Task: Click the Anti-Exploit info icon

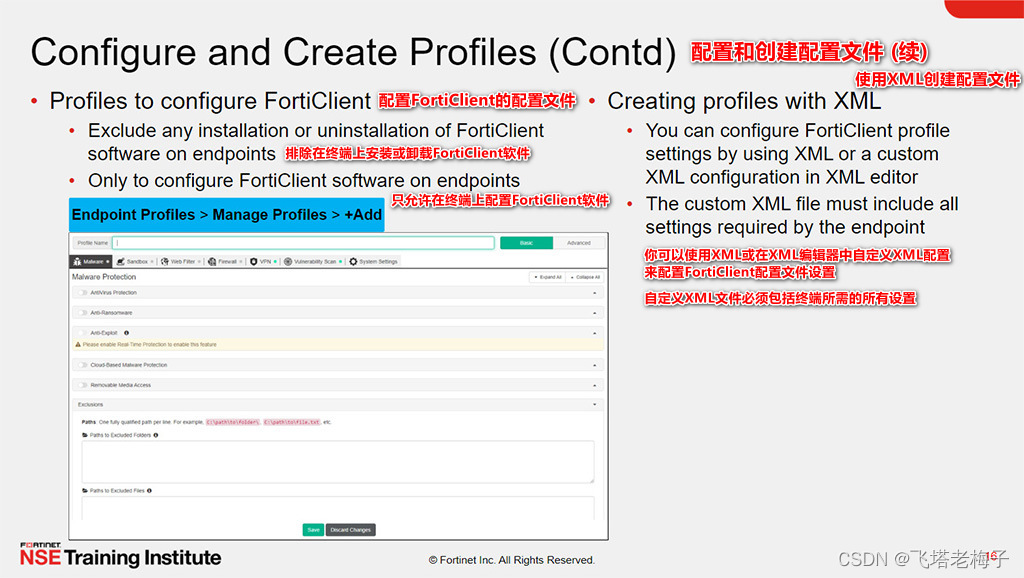Action: pyautogui.click(x=127, y=333)
